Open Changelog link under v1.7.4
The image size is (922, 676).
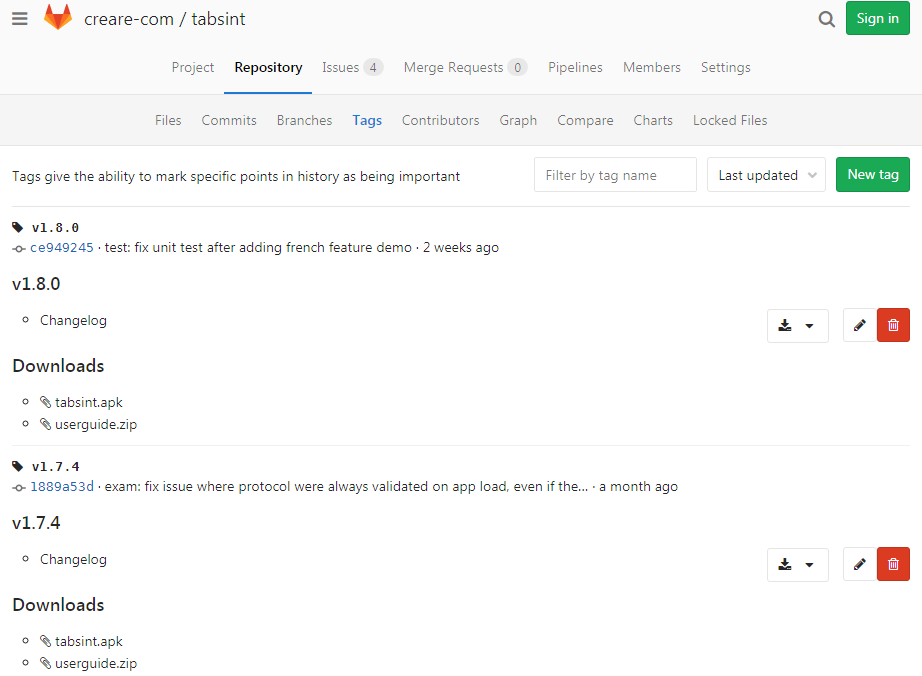(x=73, y=559)
